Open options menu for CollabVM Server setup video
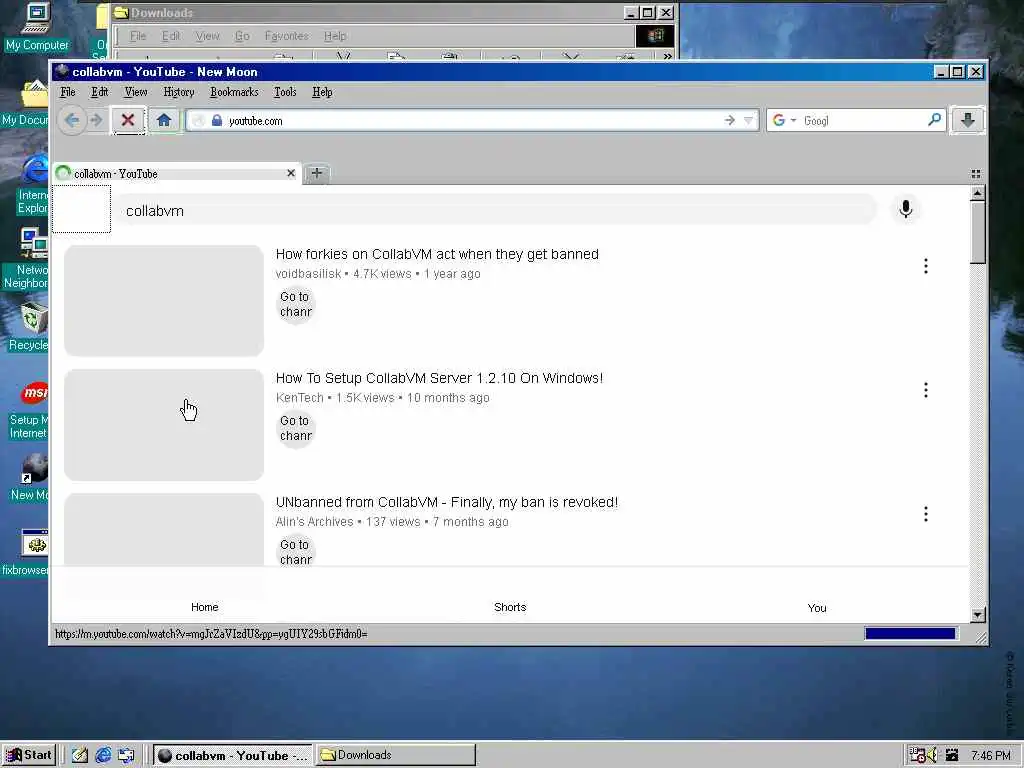1024x768 pixels. (x=925, y=390)
